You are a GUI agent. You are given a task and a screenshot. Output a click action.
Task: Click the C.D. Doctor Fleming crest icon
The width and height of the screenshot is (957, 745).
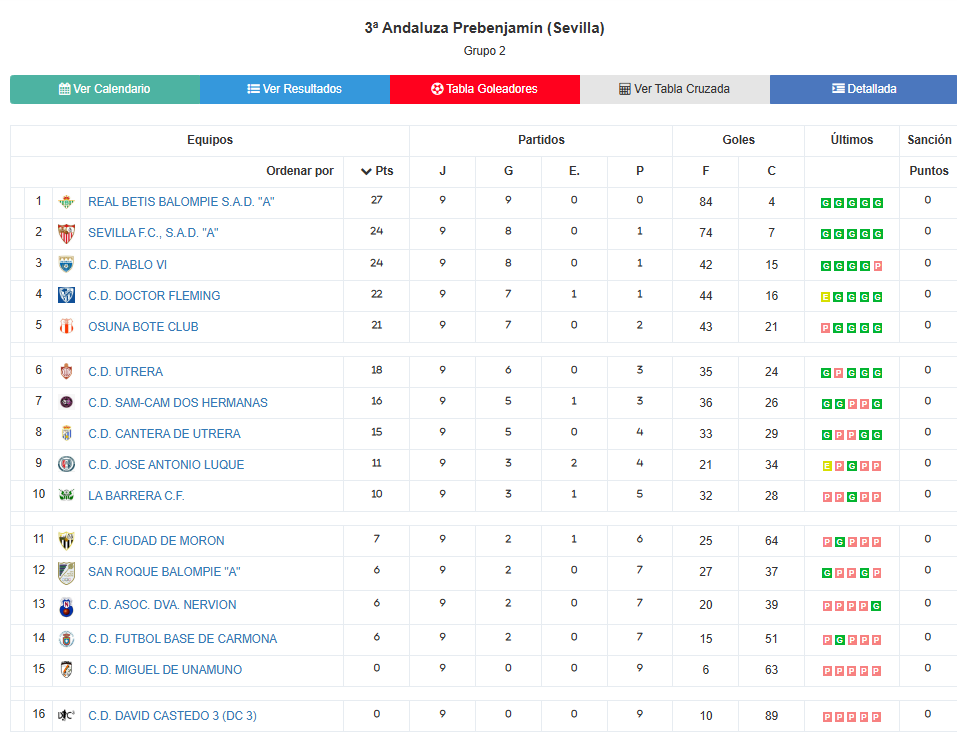[67, 295]
